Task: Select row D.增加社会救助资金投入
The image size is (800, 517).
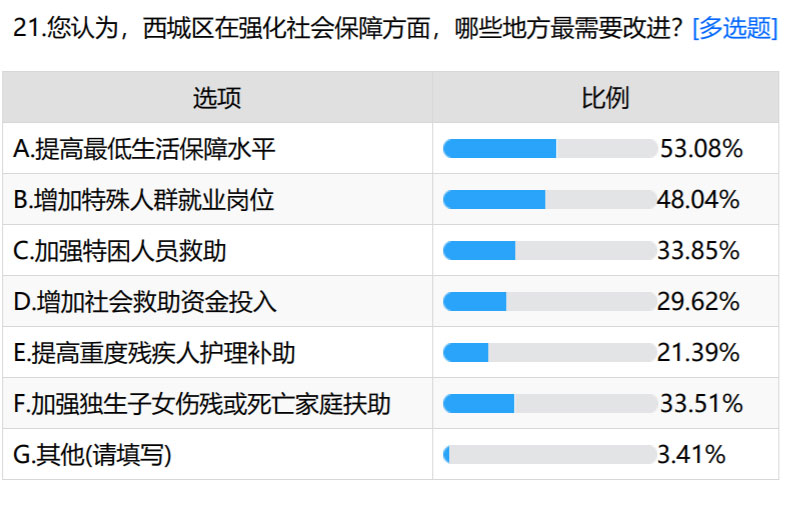Action: (x=391, y=301)
